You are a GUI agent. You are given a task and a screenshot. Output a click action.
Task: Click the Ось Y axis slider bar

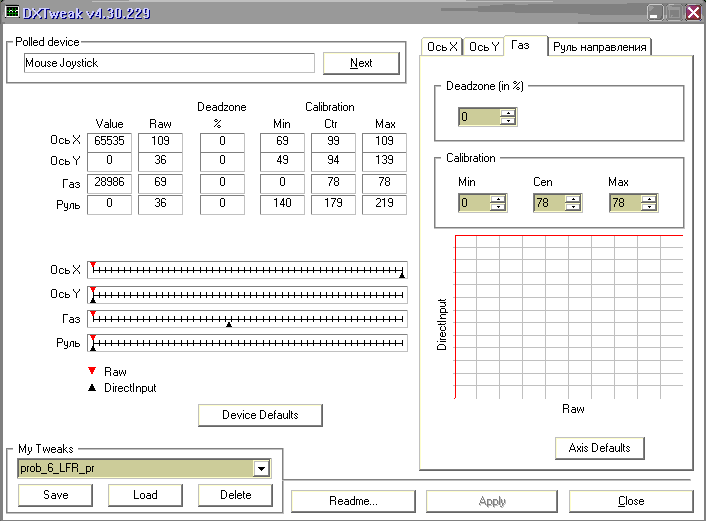pos(248,294)
